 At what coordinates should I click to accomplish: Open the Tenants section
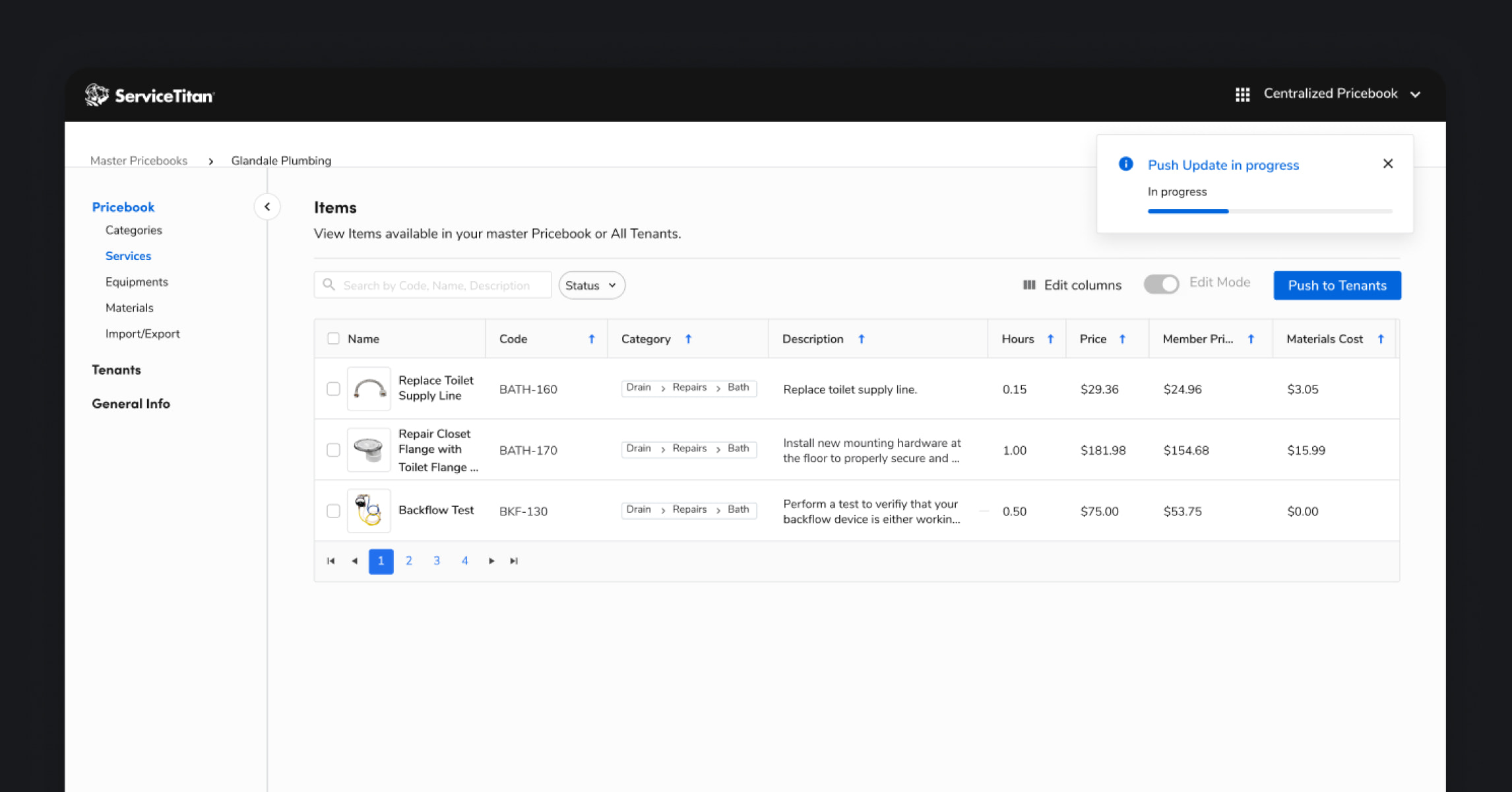(x=116, y=370)
